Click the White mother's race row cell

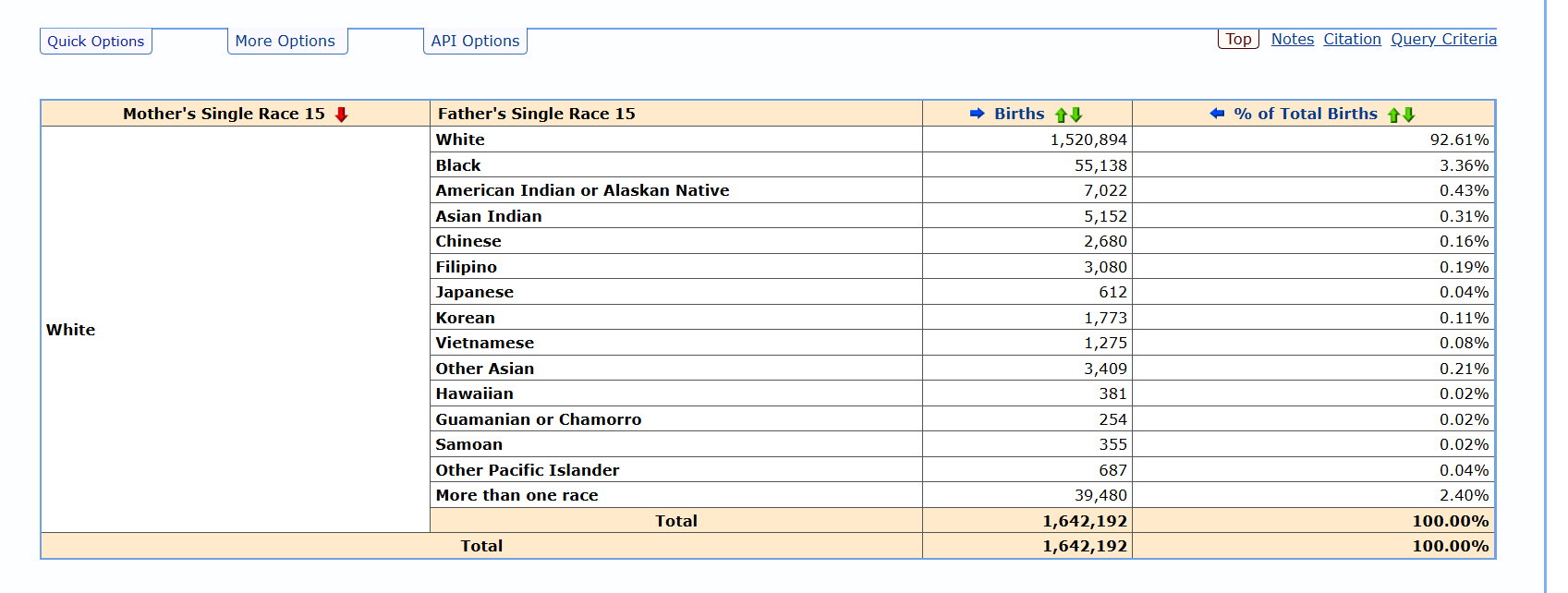pos(71,330)
